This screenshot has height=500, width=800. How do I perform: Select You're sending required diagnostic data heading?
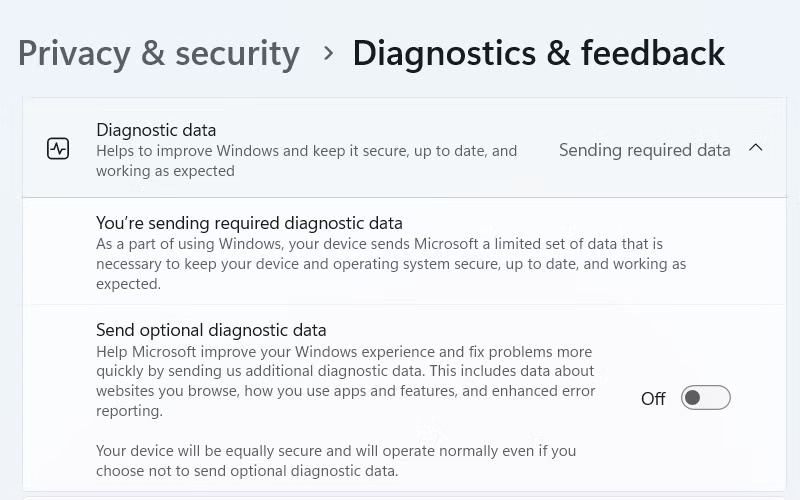[249, 223]
